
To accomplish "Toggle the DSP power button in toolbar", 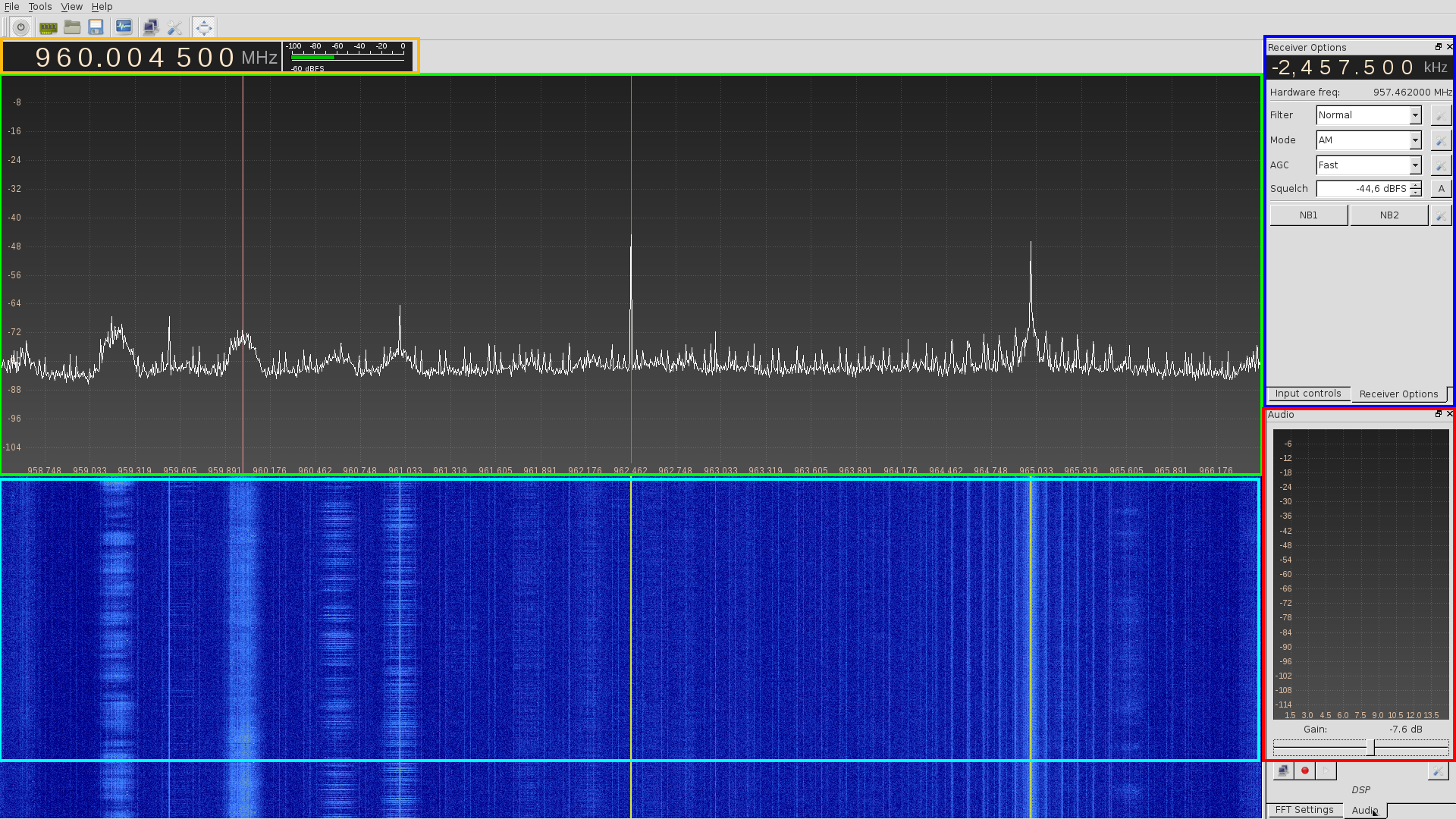I will [x=20, y=28].
